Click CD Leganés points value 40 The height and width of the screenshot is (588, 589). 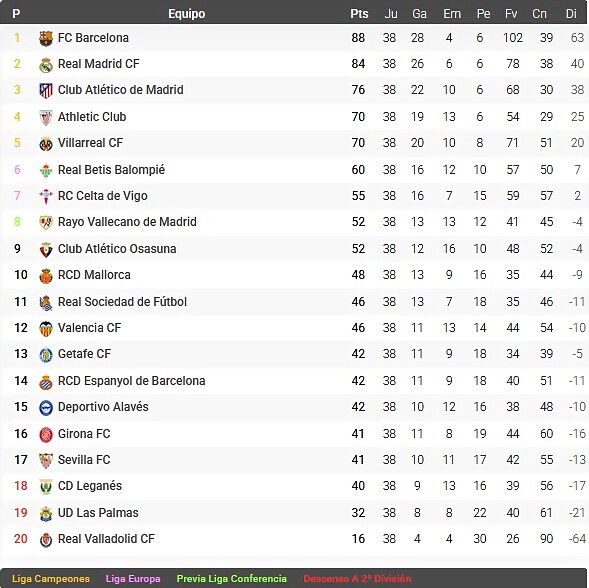point(358,486)
